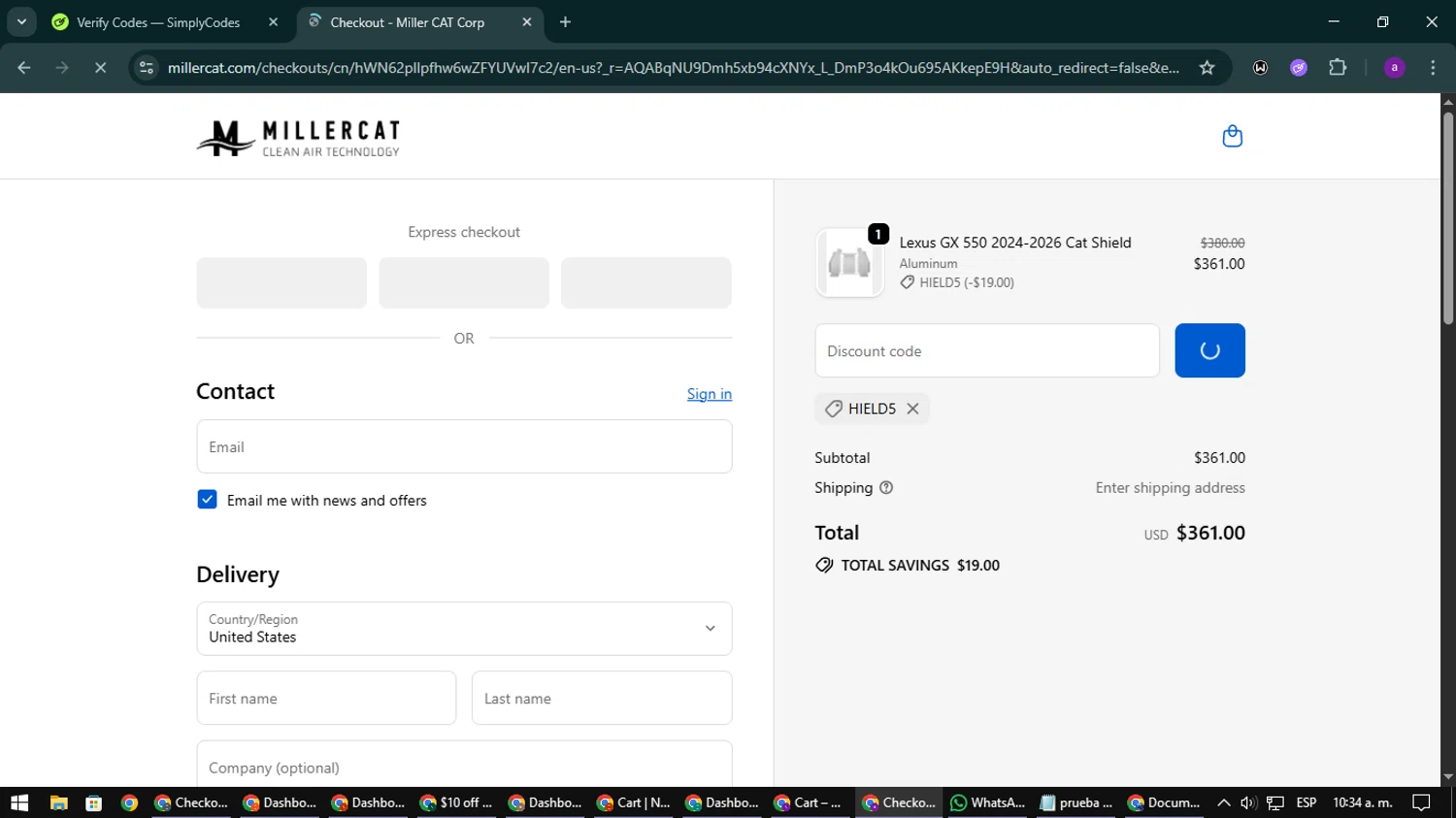The width and height of the screenshot is (1456, 818).
Task: View site information icon in address bar
Action: (x=147, y=68)
